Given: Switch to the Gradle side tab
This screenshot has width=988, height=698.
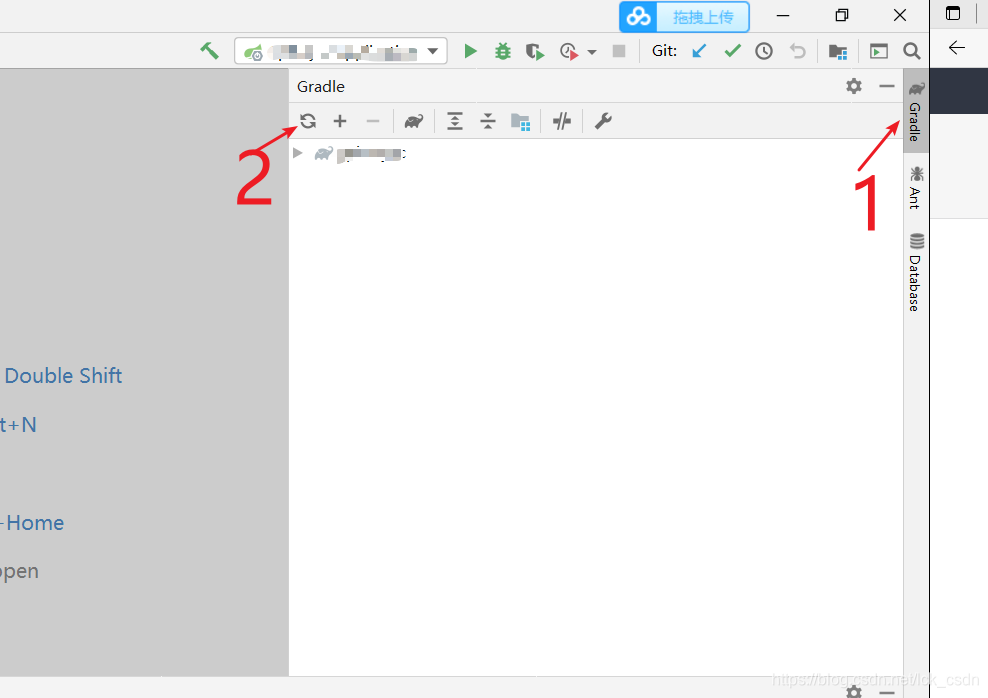Looking at the screenshot, I should click(x=916, y=112).
